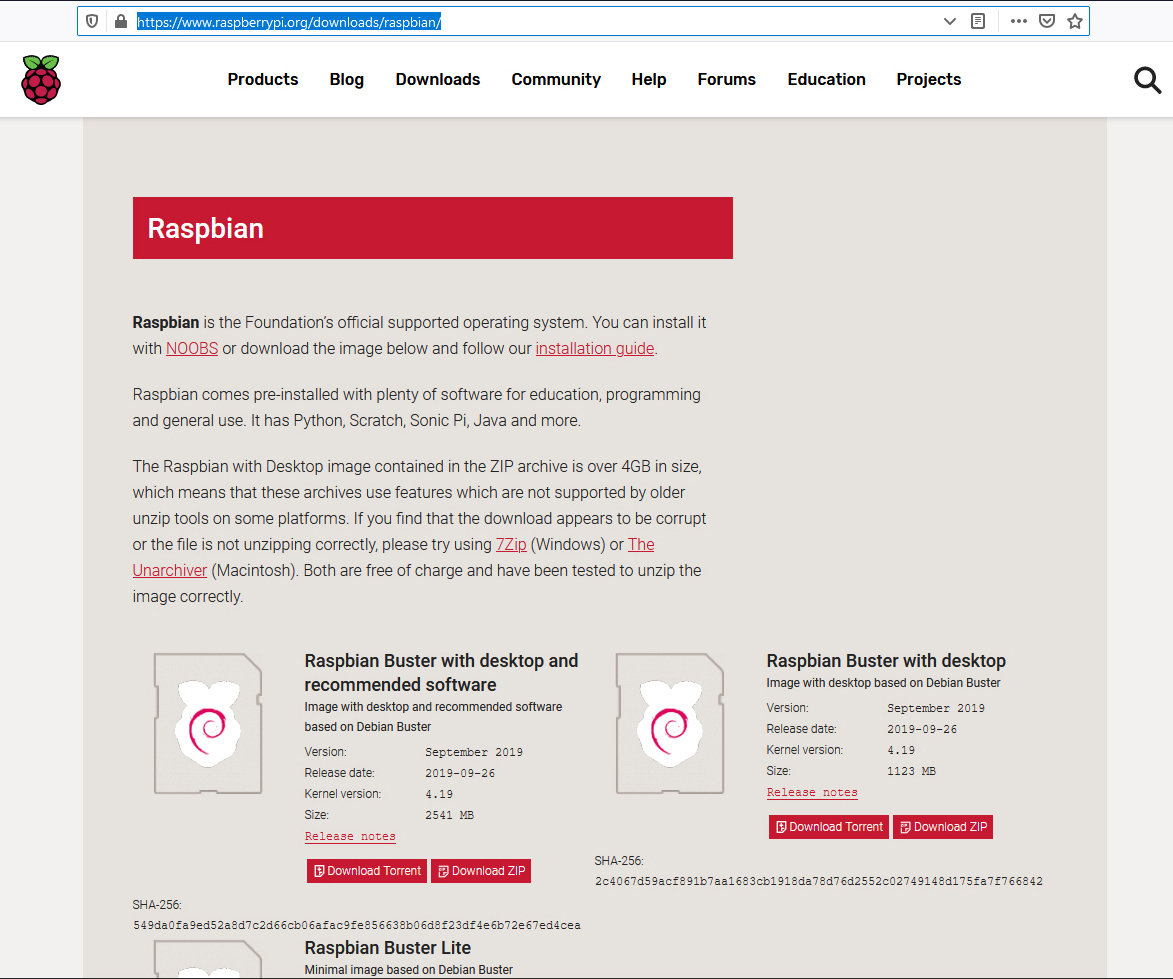Download Torrent for Raspbian Buster with desktop

(828, 827)
